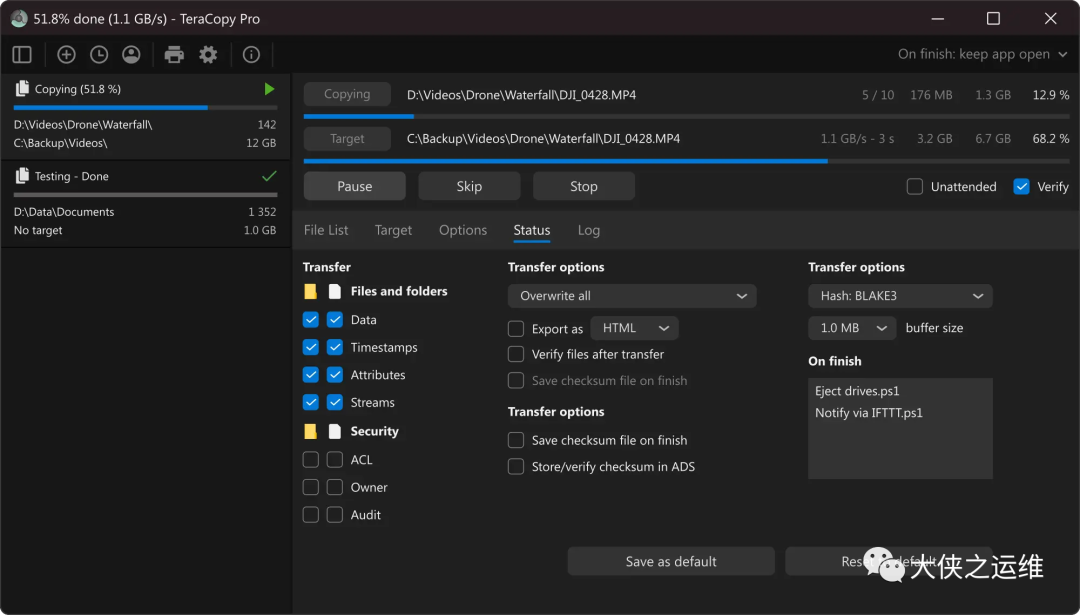Screen dimensions: 1080x615
Task: Open the Log tab
Action: [589, 230]
